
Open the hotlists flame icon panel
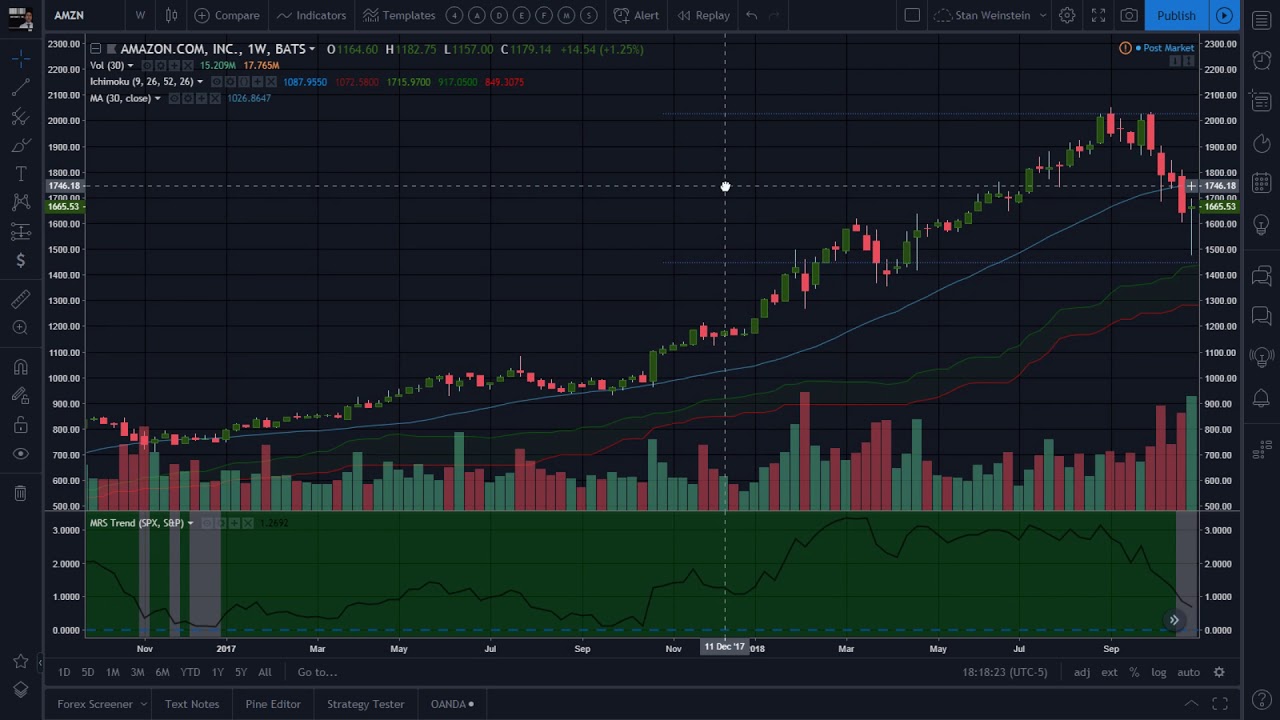[x=1261, y=144]
